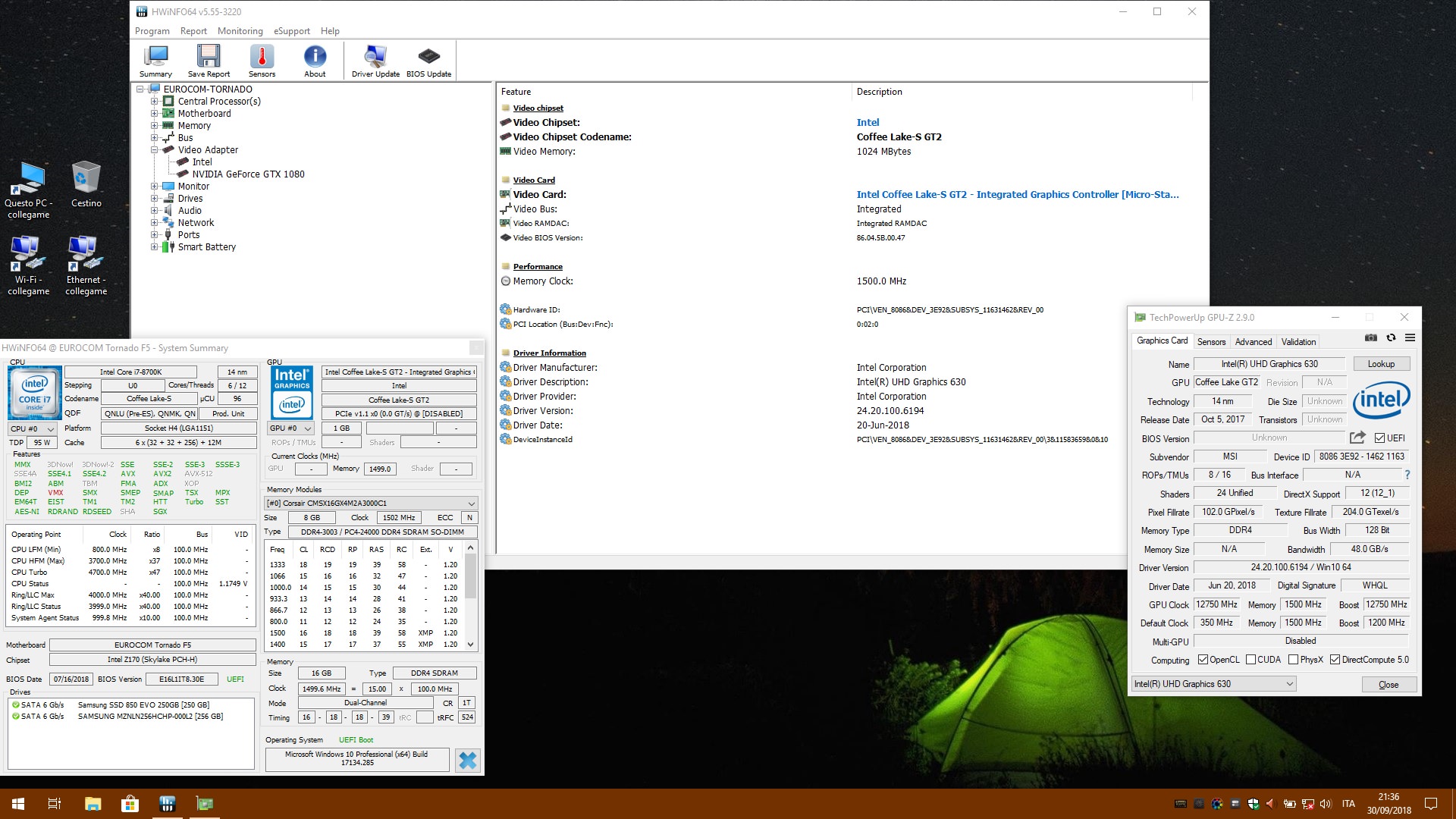Expand the Motherboard tree node

[154, 114]
